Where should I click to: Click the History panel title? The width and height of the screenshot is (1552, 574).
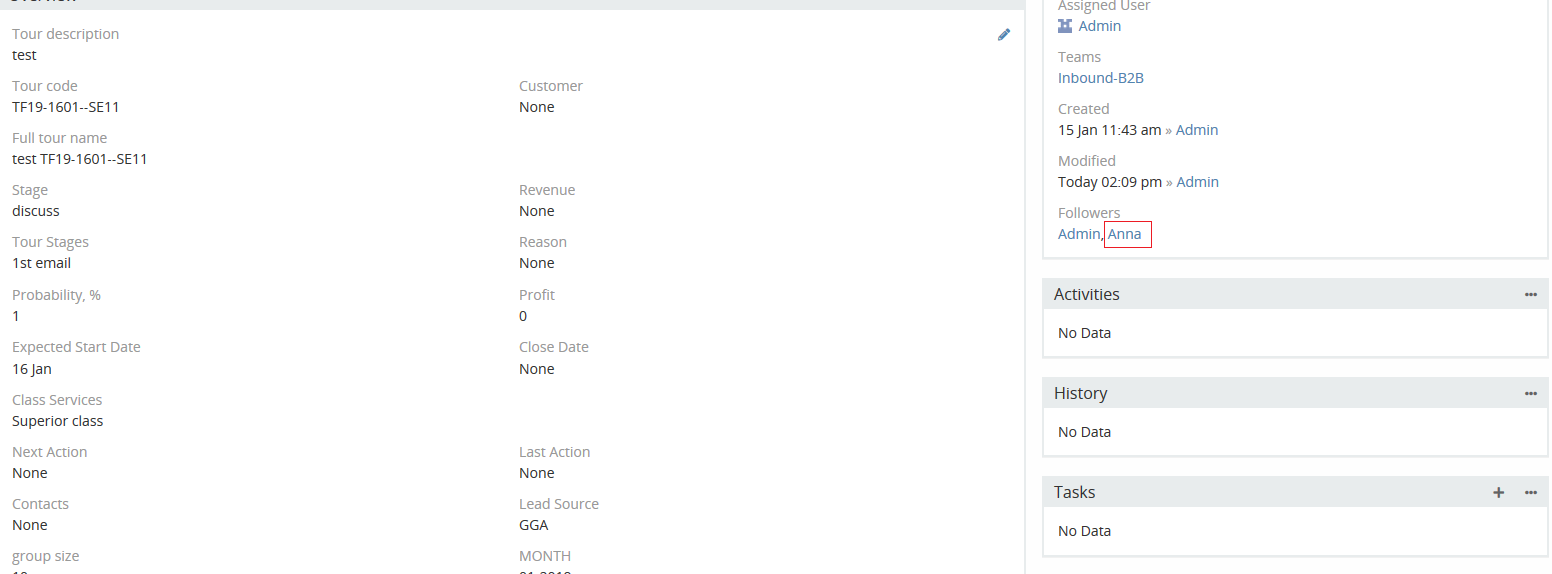tap(1080, 393)
